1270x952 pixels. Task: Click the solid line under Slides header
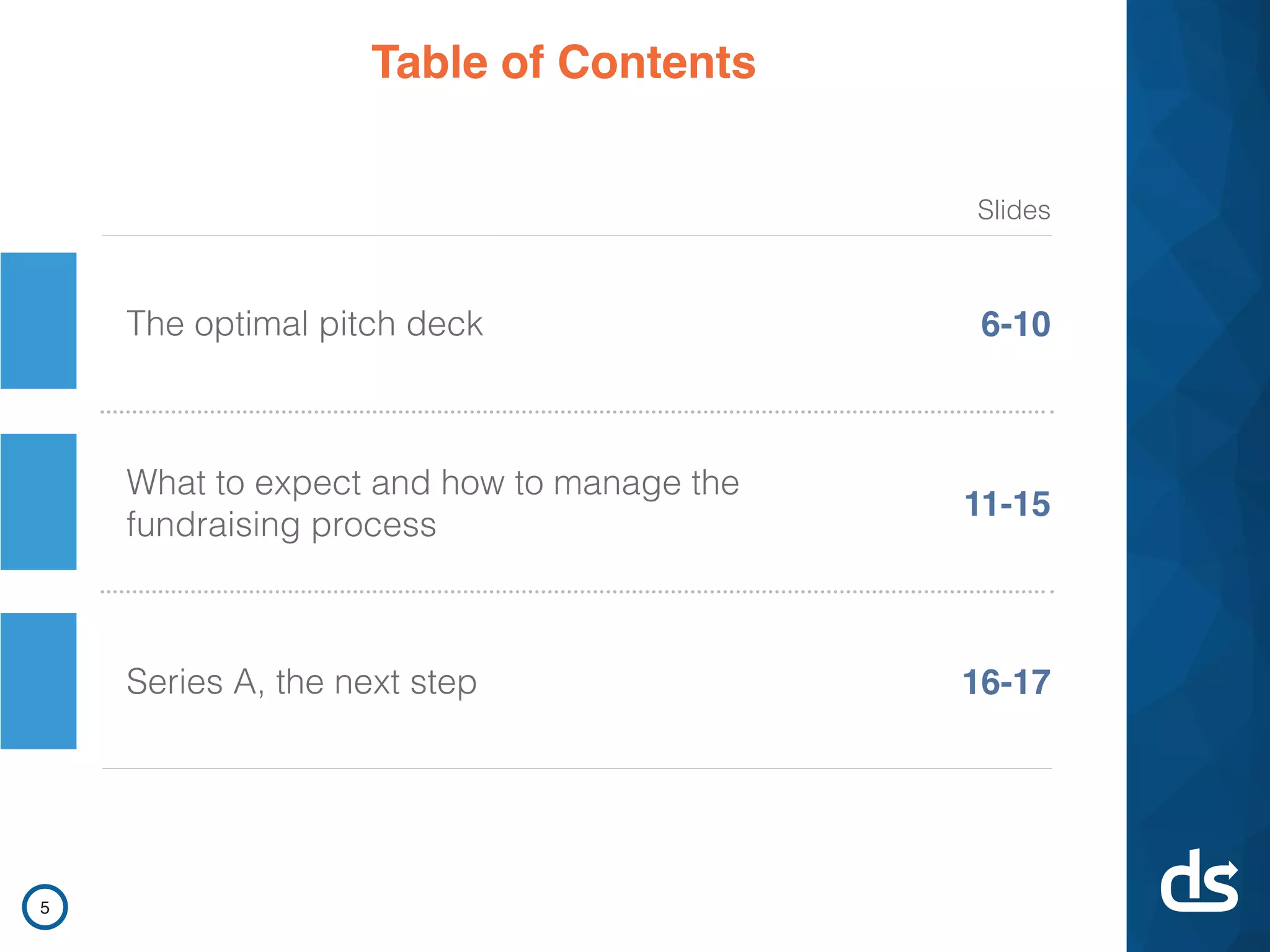tap(577, 236)
